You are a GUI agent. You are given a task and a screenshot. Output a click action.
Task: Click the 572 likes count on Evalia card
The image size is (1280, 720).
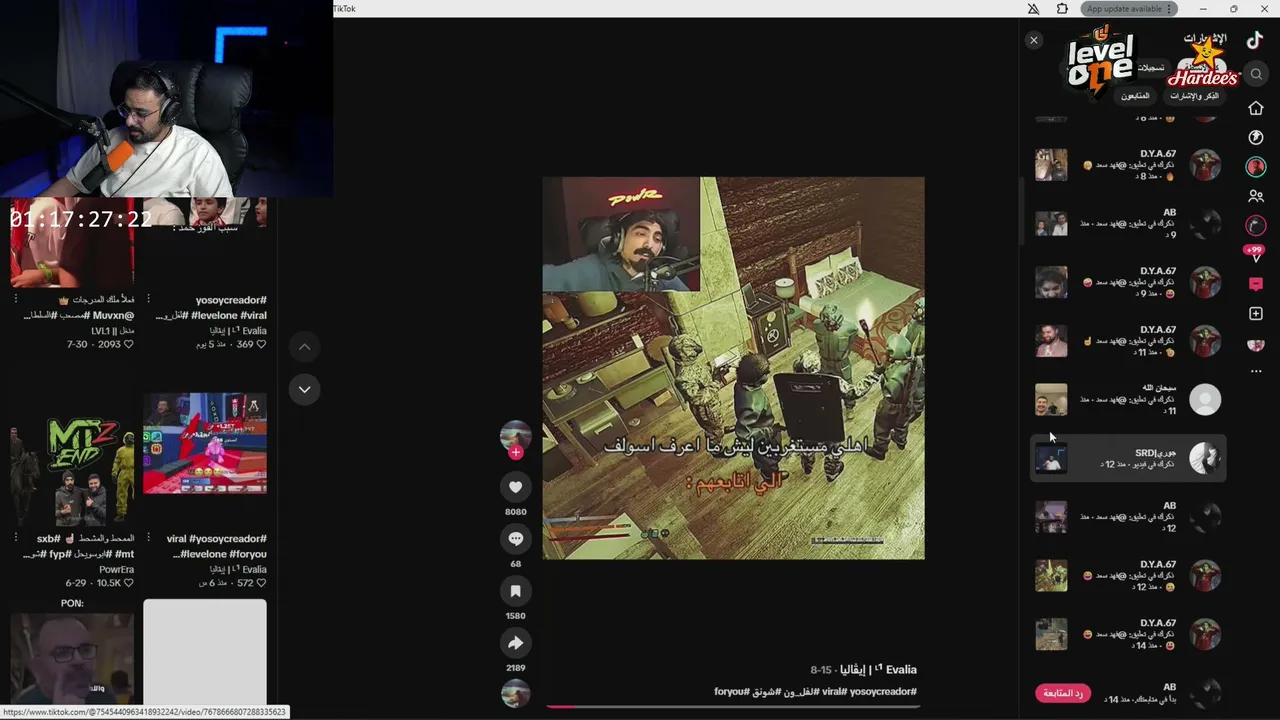tap(245, 583)
